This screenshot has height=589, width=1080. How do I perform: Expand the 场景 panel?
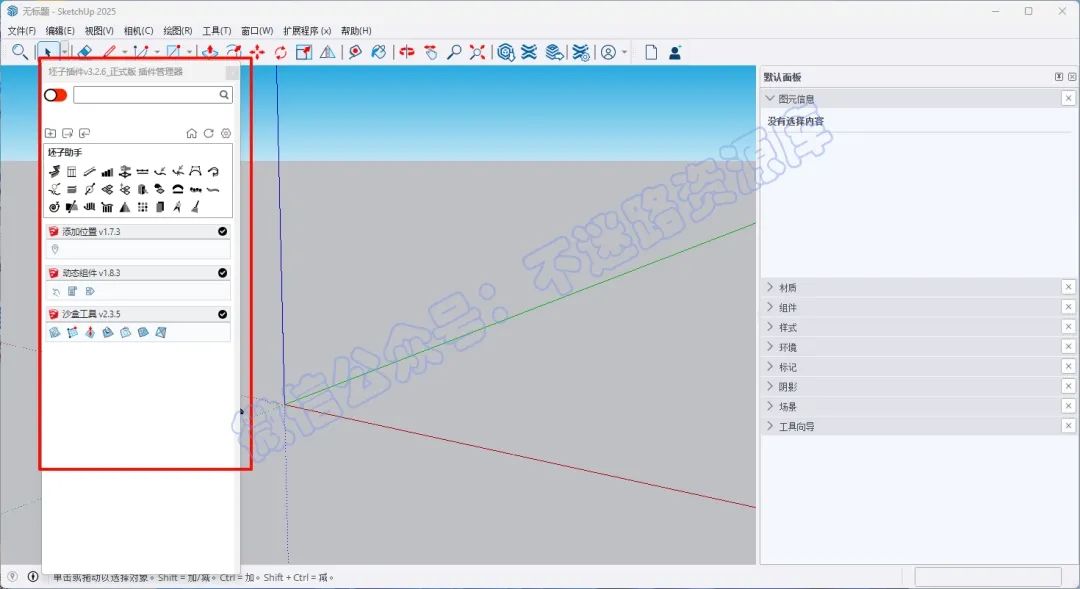pos(770,406)
